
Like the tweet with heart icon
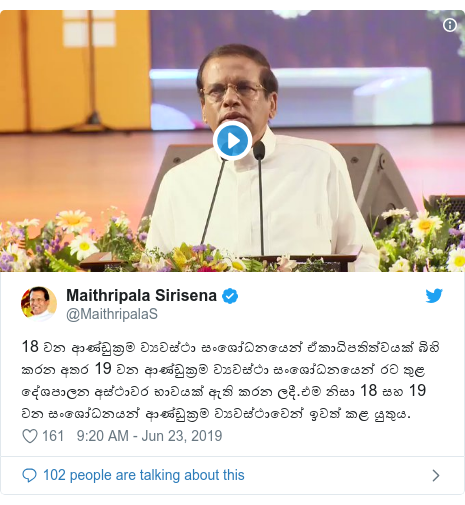pyautogui.click(x=30, y=436)
